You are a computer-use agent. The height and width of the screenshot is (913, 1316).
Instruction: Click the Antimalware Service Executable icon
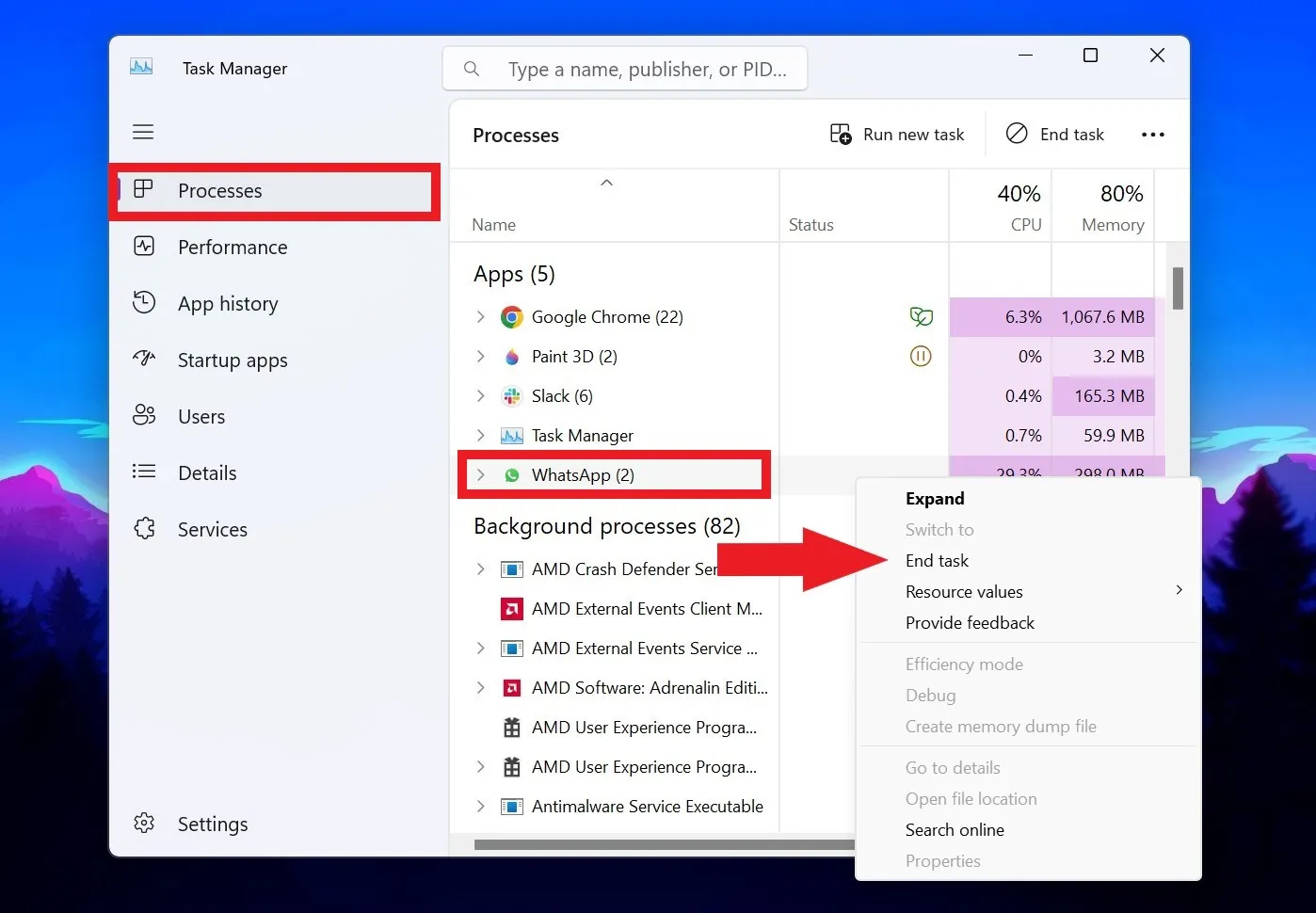(512, 807)
